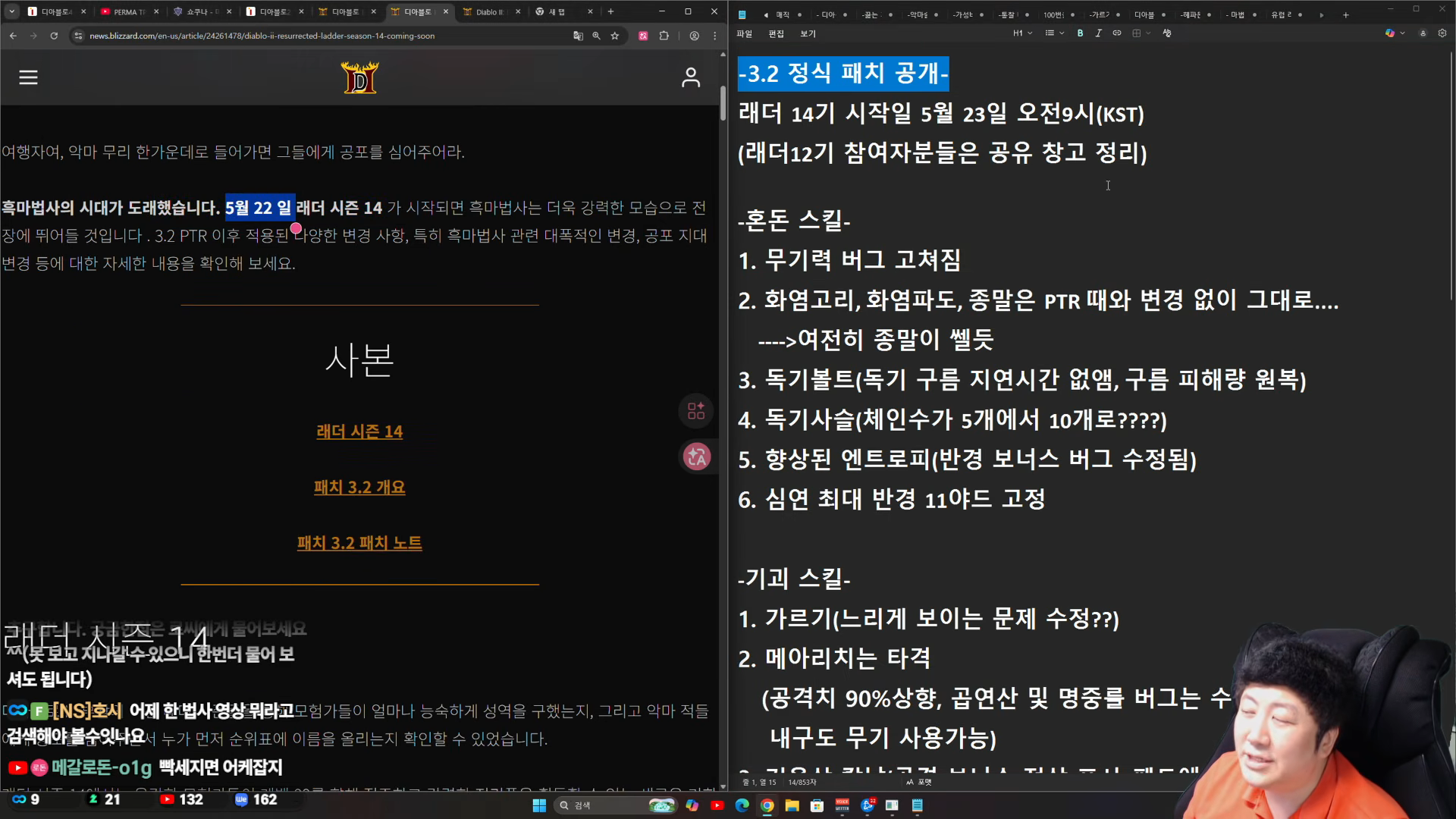Click the line 6. 심연 최대 반경 11야드 고정
1456x819 pixels.
892,499
